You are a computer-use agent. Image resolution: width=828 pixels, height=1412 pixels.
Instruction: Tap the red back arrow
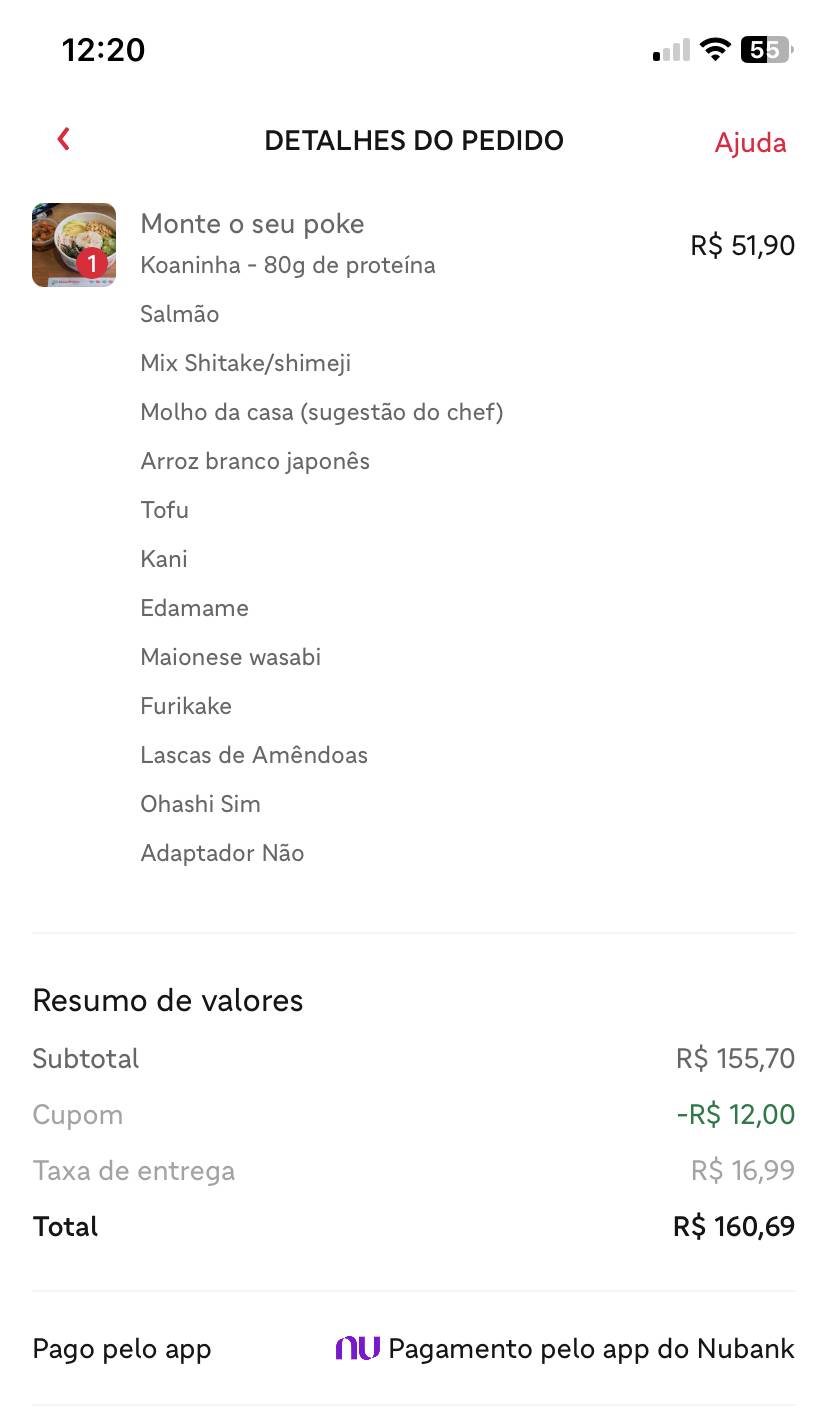coord(64,139)
